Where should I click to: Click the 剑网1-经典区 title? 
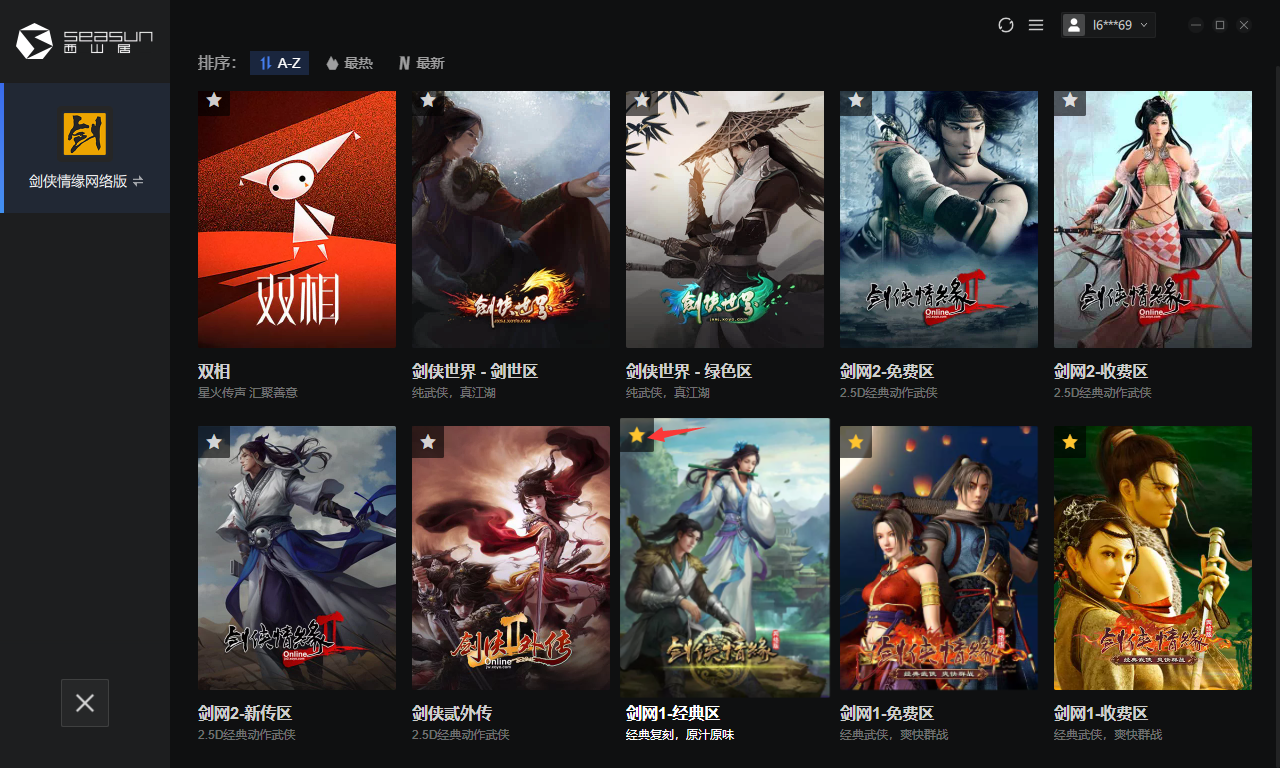(673, 713)
